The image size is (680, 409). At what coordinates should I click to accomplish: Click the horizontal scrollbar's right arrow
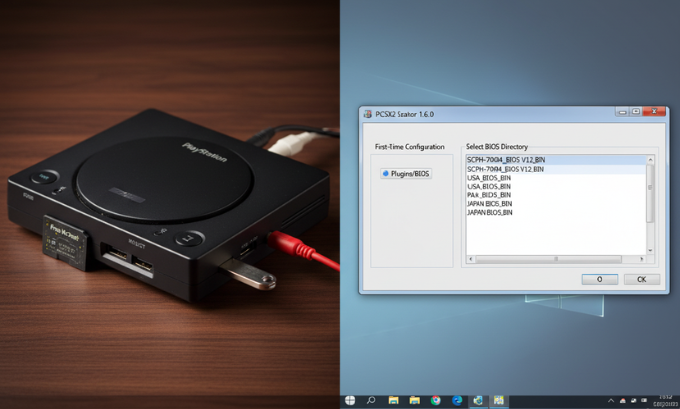click(x=642, y=260)
